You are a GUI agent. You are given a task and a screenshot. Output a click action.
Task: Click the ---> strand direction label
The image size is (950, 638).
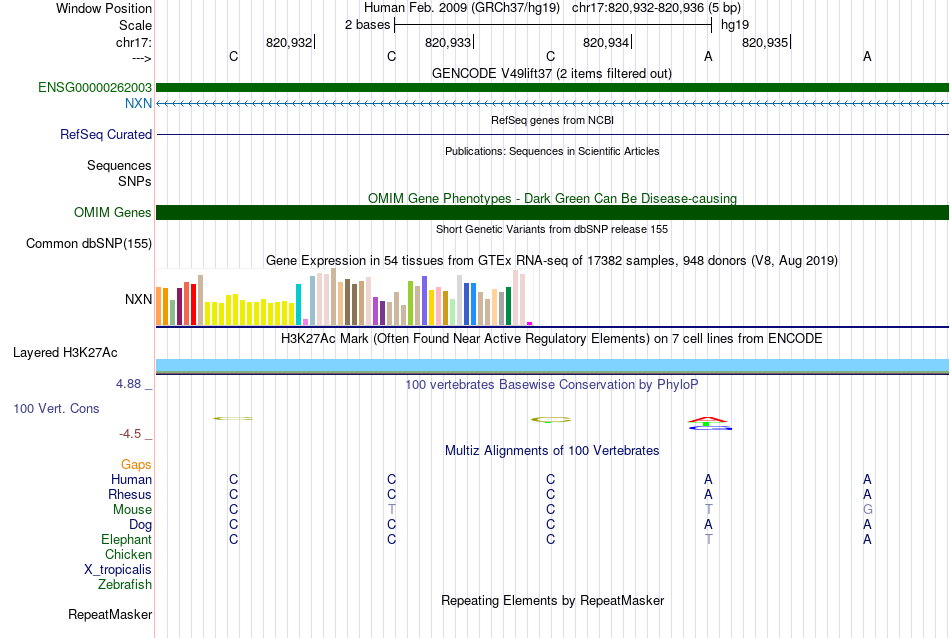click(141, 58)
